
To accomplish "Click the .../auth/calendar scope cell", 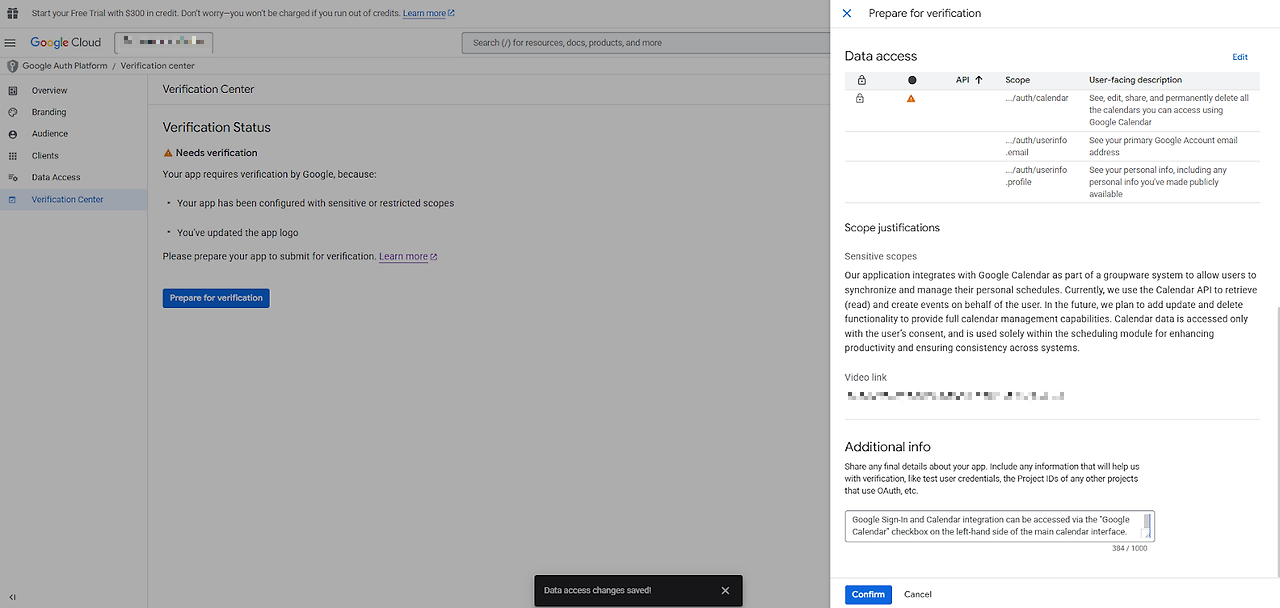I will click(1037, 98).
